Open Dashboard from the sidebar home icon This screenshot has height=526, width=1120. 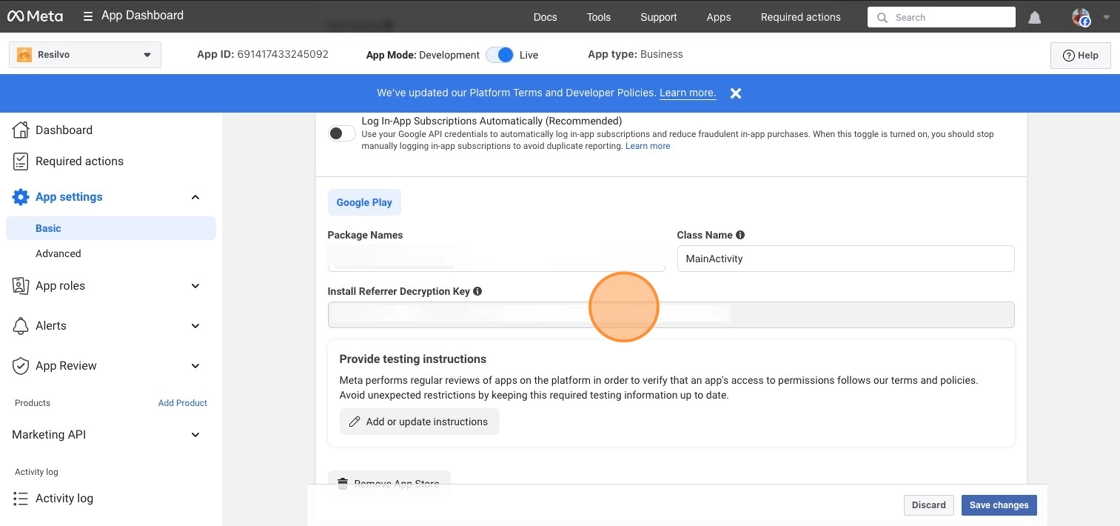20,130
